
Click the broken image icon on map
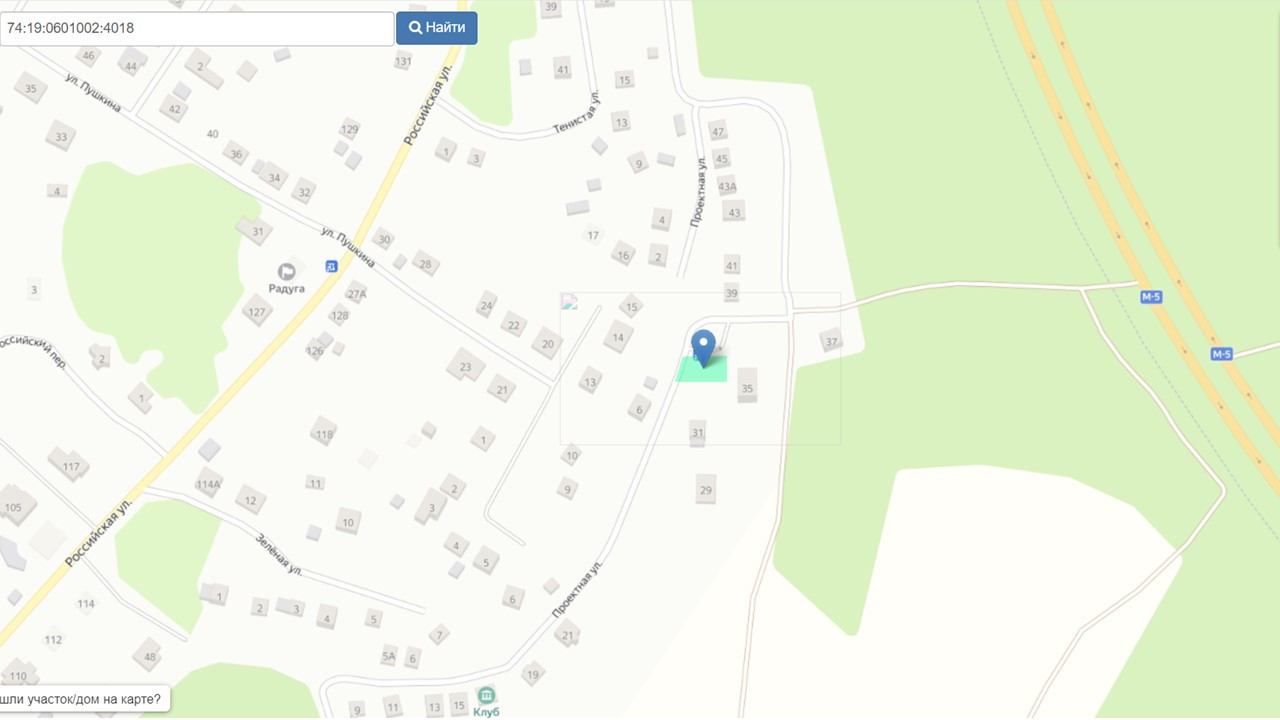[570, 302]
